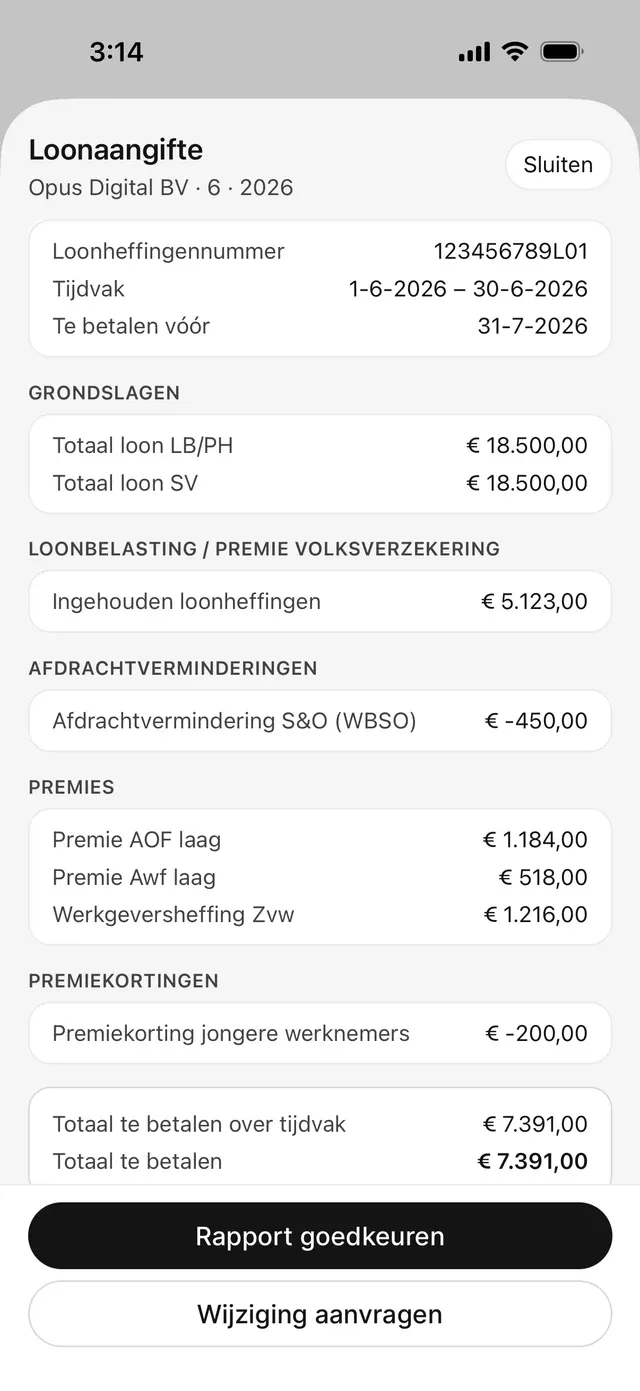Select Totaal te betalen over tijdvak row
640x1391 pixels.
tap(320, 1124)
